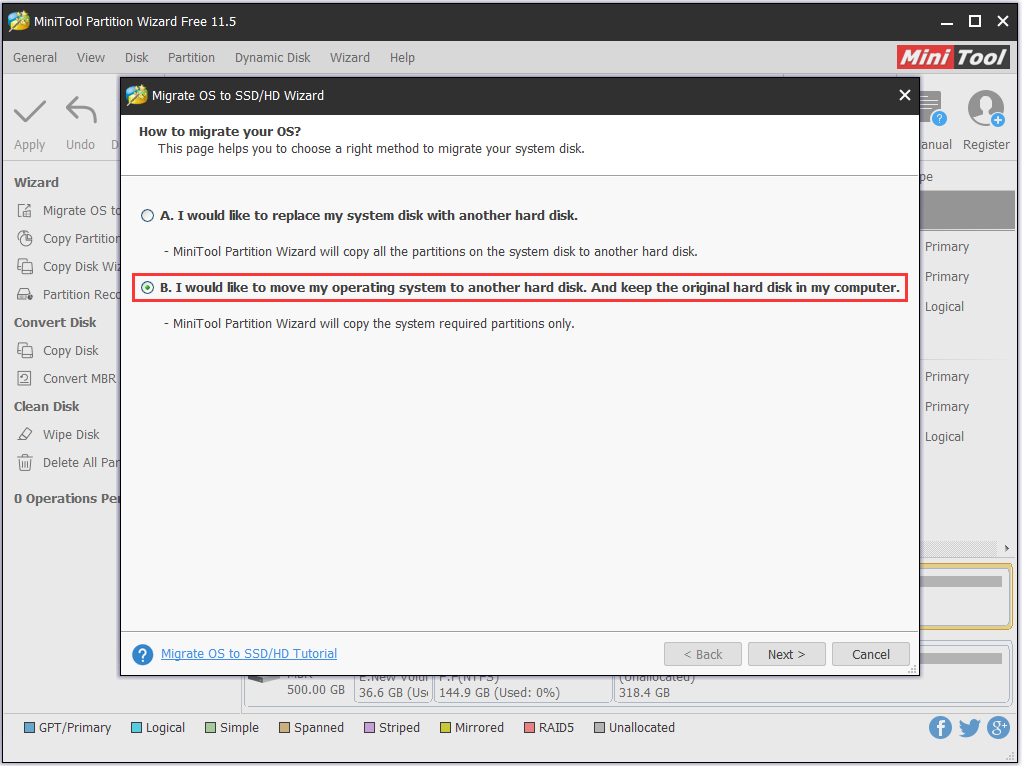Open the Twitter share icon
The height and width of the screenshot is (766, 1022).
coord(969,728)
